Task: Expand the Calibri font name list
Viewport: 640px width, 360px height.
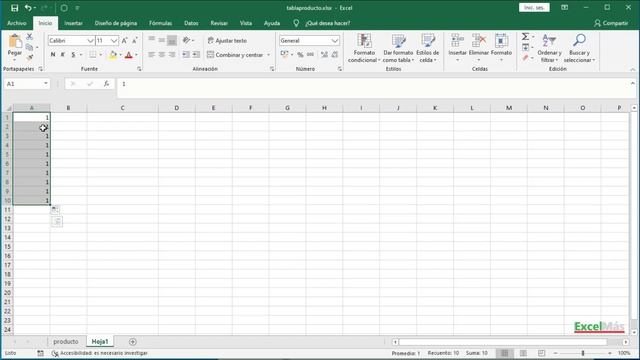Action: (90, 40)
